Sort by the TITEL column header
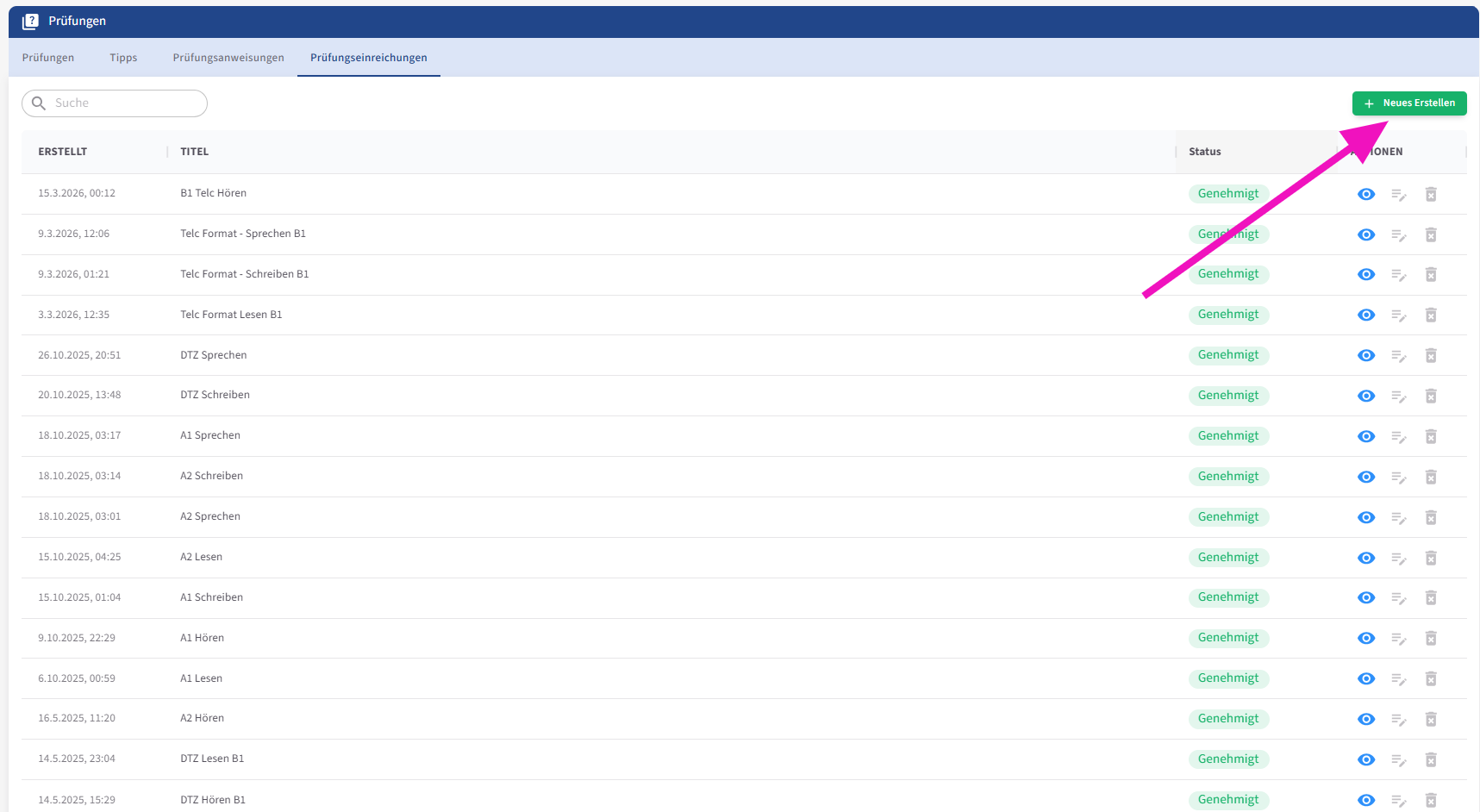 [x=195, y=152]
